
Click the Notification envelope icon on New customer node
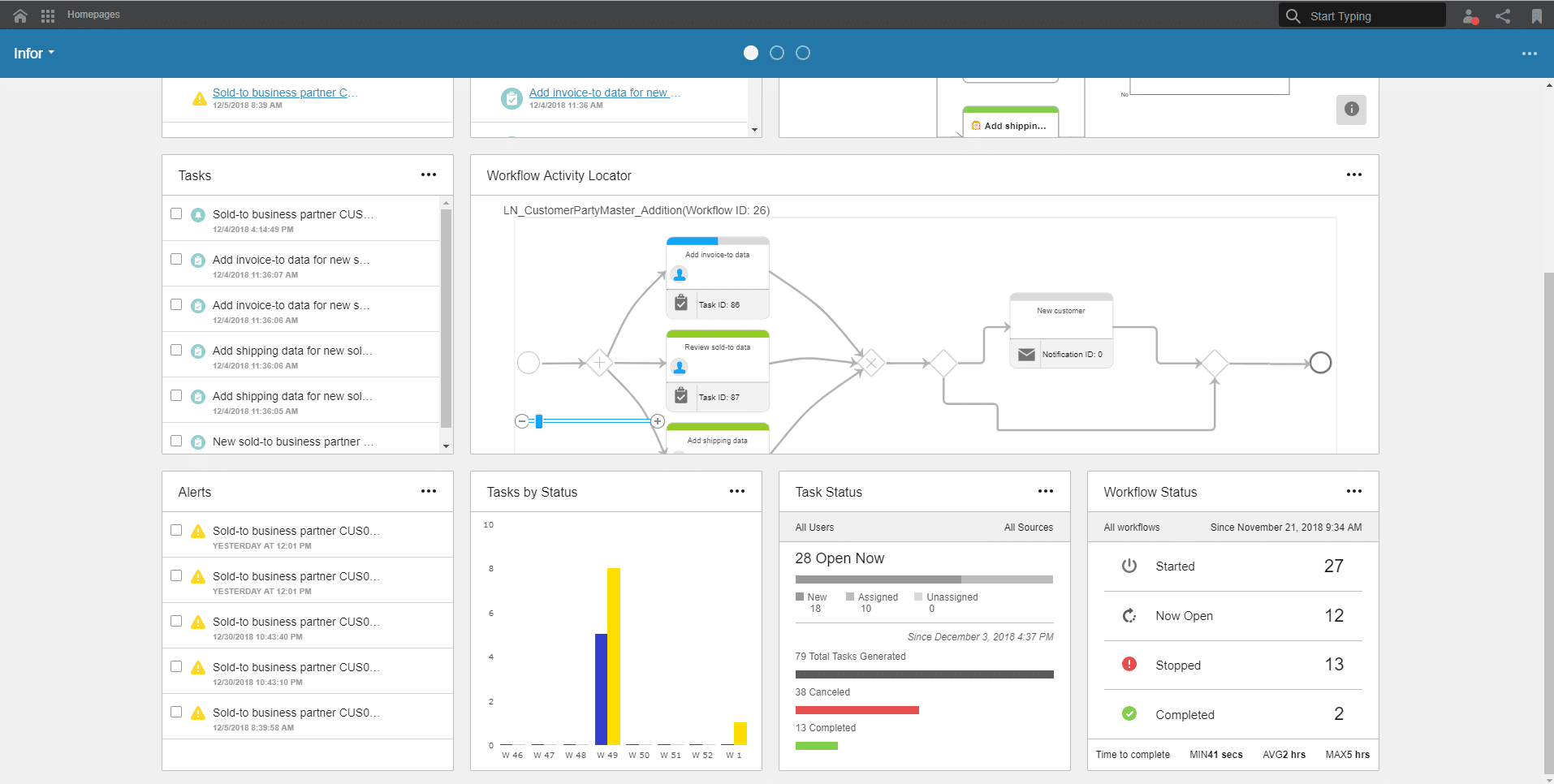(1026, 353)
